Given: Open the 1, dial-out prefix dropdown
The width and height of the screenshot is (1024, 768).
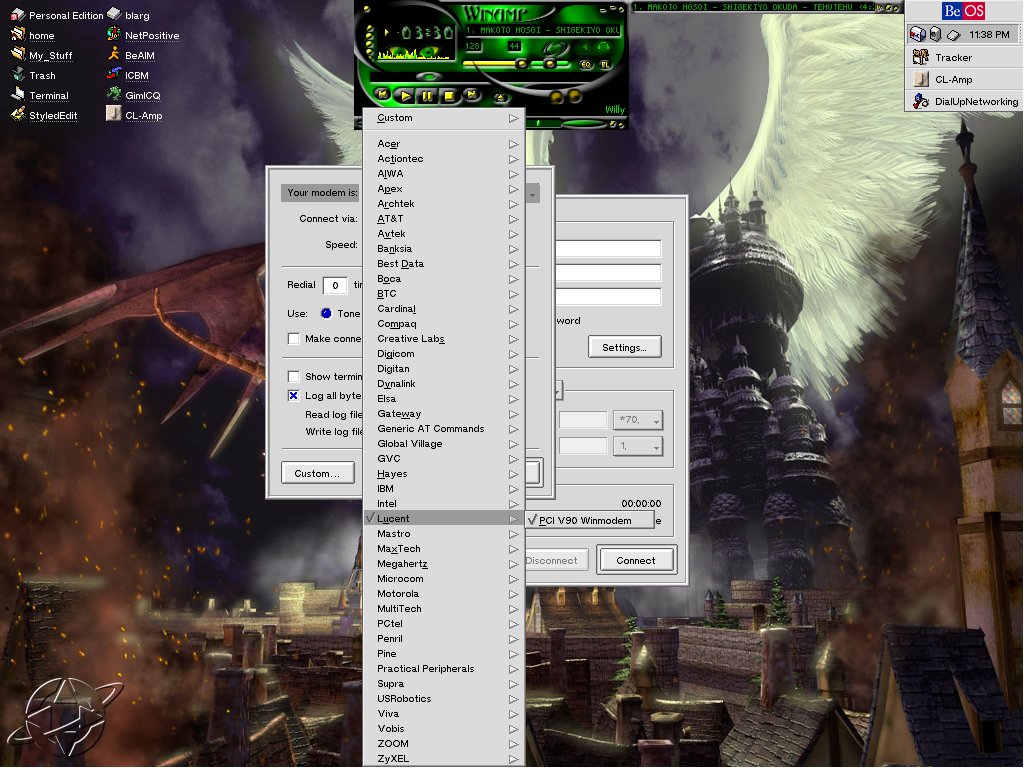Looking at the screenshot, I should (x=638, y=446).
